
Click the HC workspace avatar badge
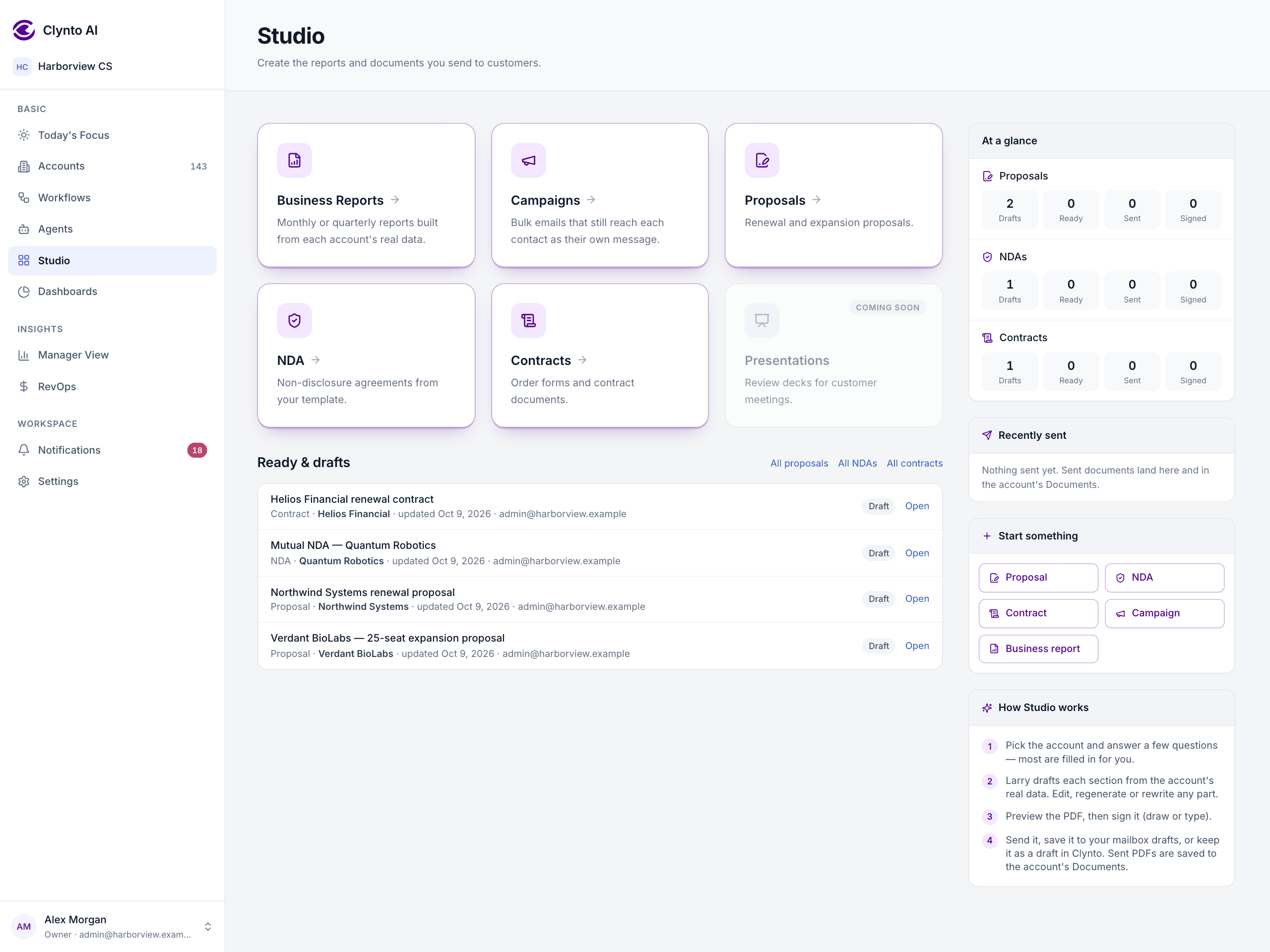click(22, 66)
